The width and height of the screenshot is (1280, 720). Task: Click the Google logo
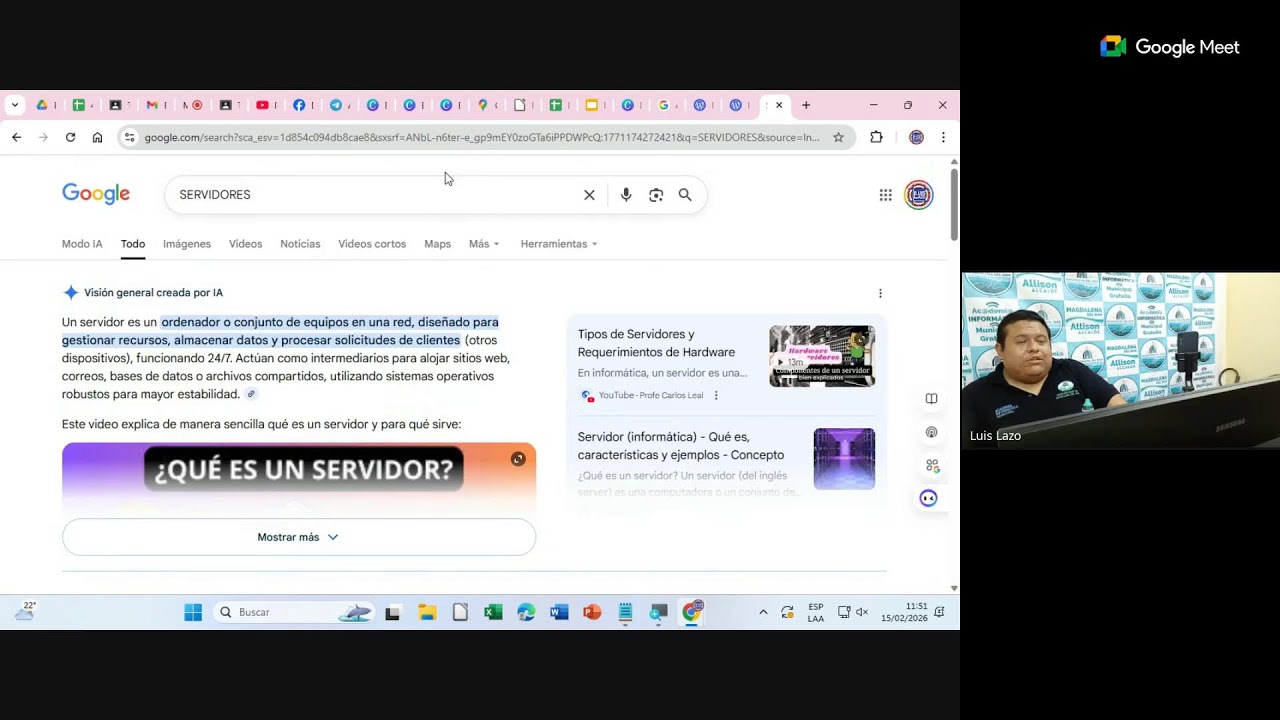(96, 194)
